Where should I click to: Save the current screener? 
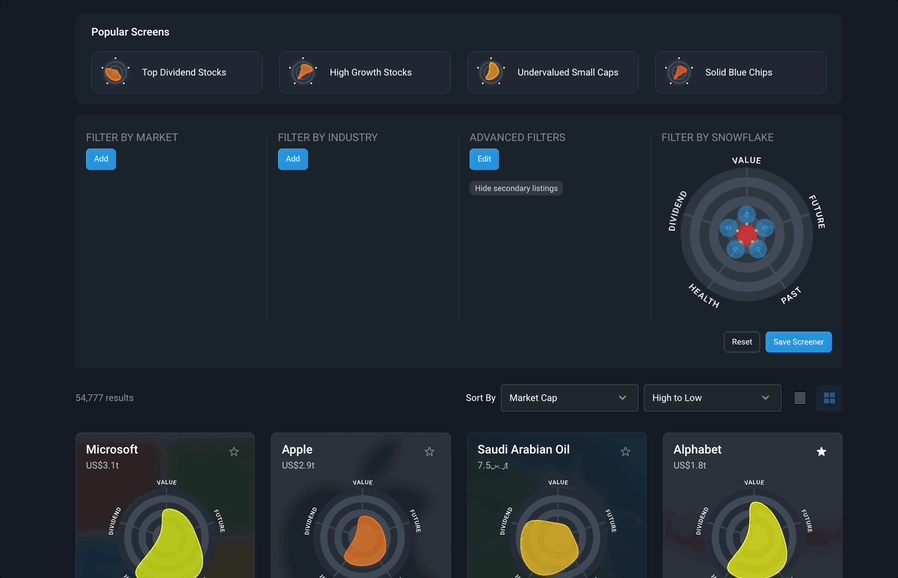tap(798, 342)
